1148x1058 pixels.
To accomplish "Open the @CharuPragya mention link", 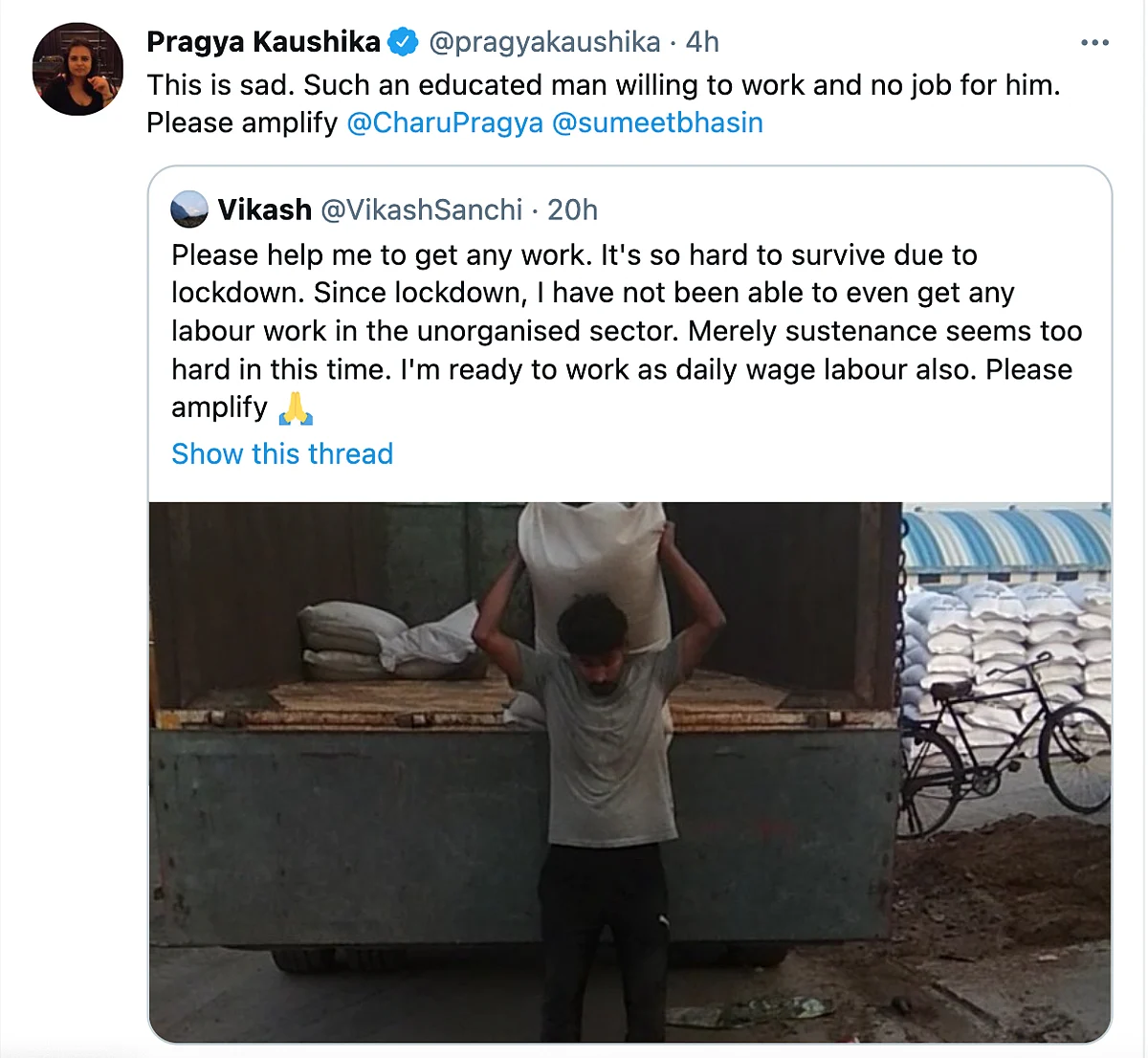I will 445,123.
